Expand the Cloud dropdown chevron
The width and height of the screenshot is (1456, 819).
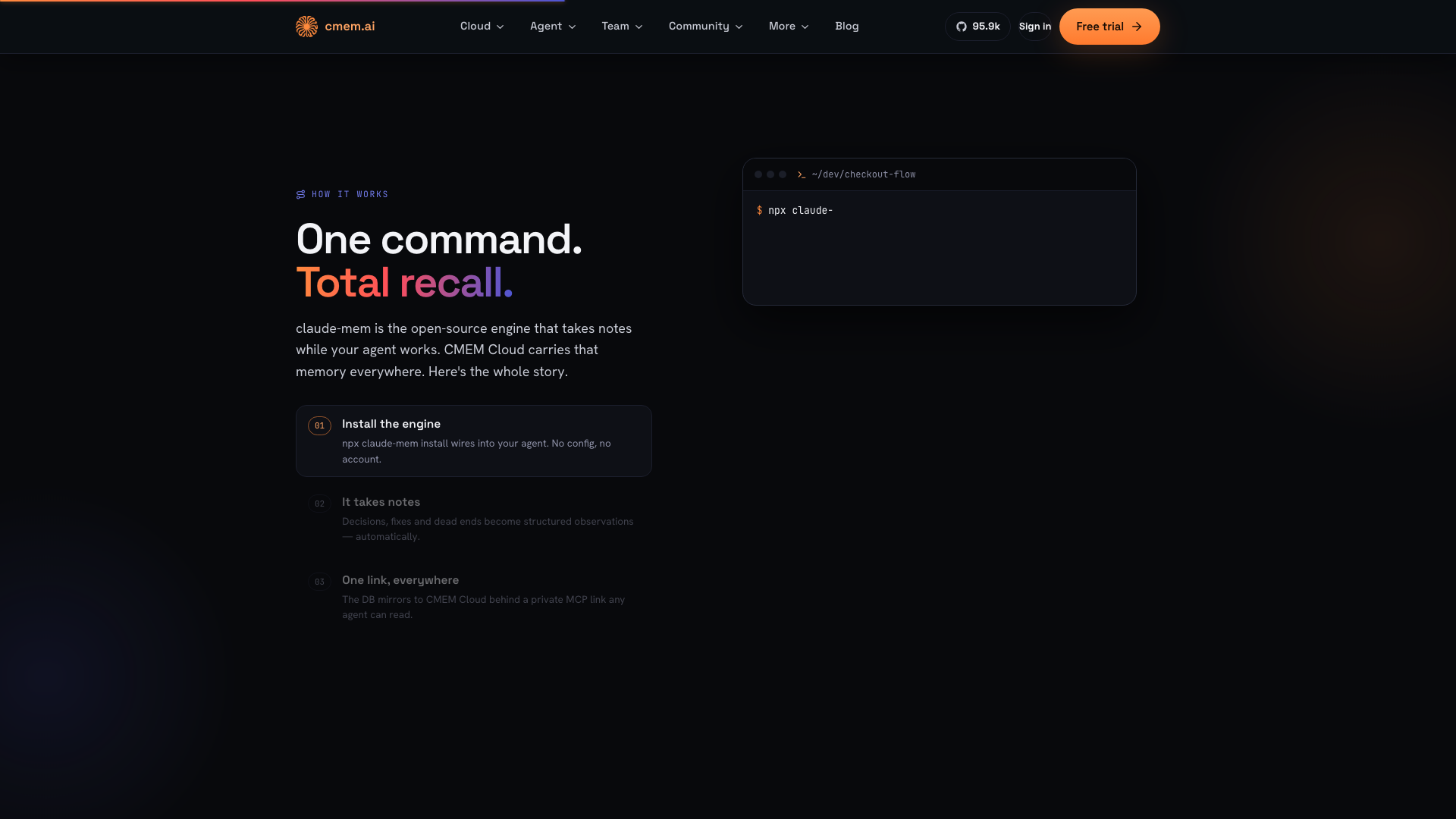[500, 27]
